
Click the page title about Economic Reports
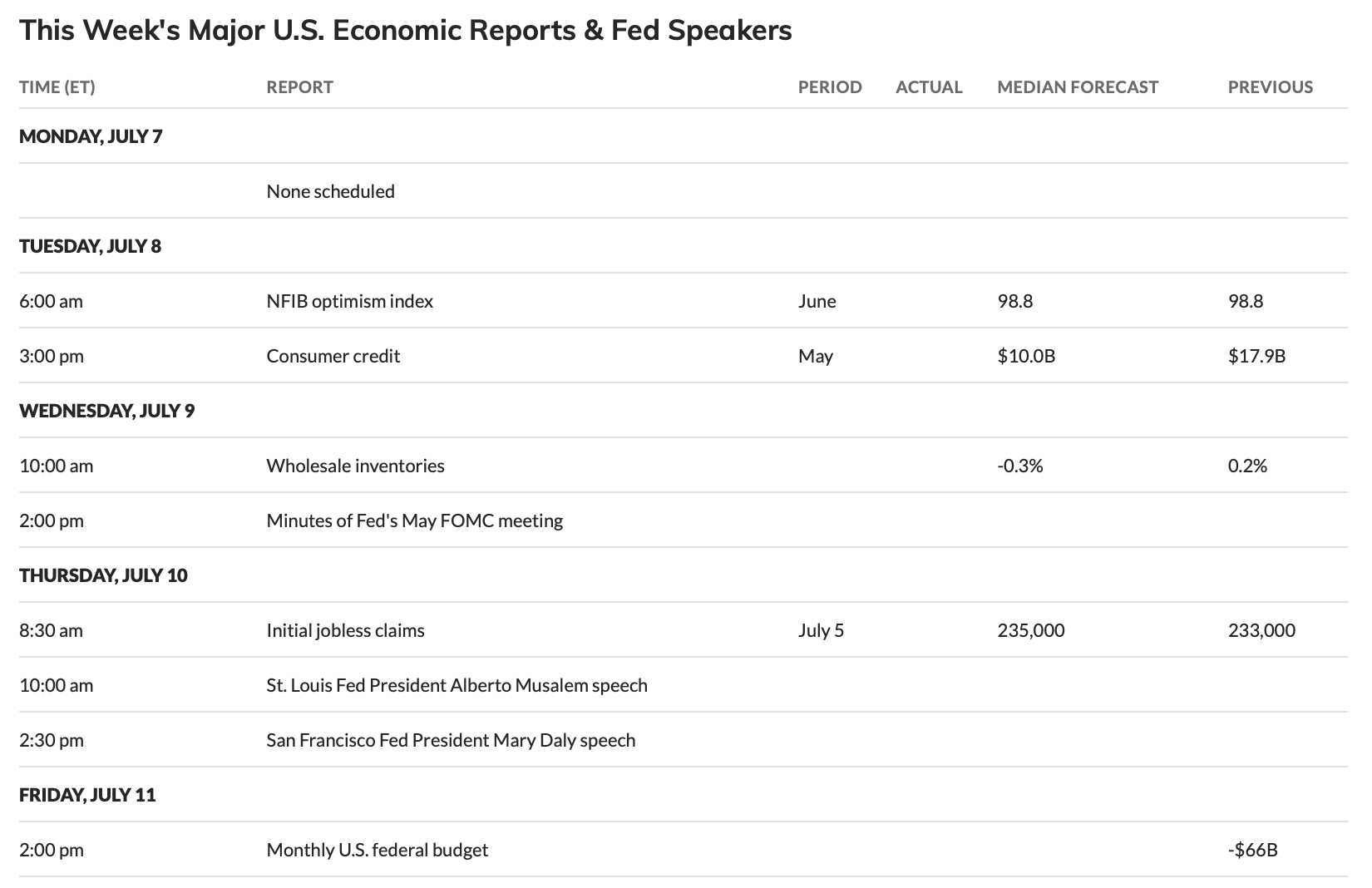click(406, 30)
